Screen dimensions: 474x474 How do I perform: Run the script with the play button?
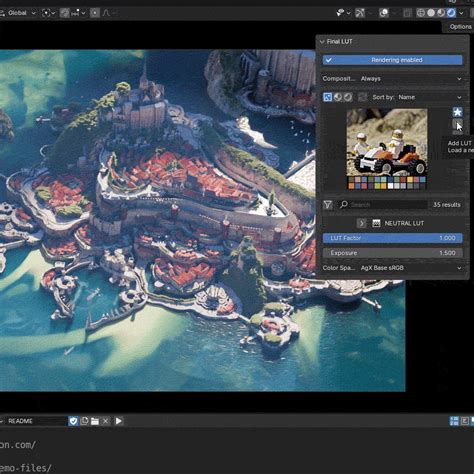pyautogui.click(x=118, y=421)
